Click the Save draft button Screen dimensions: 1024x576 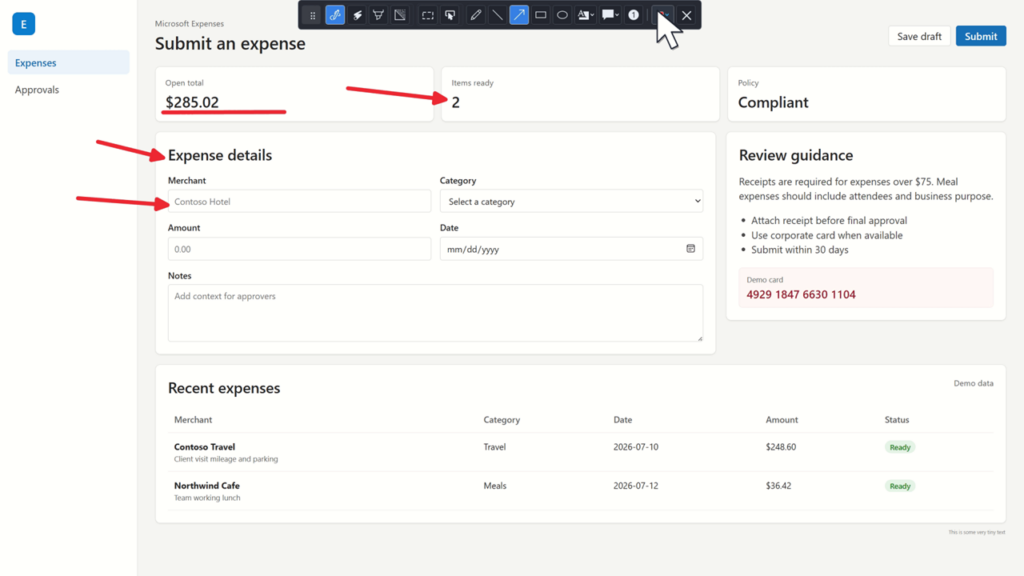point(919,36)
